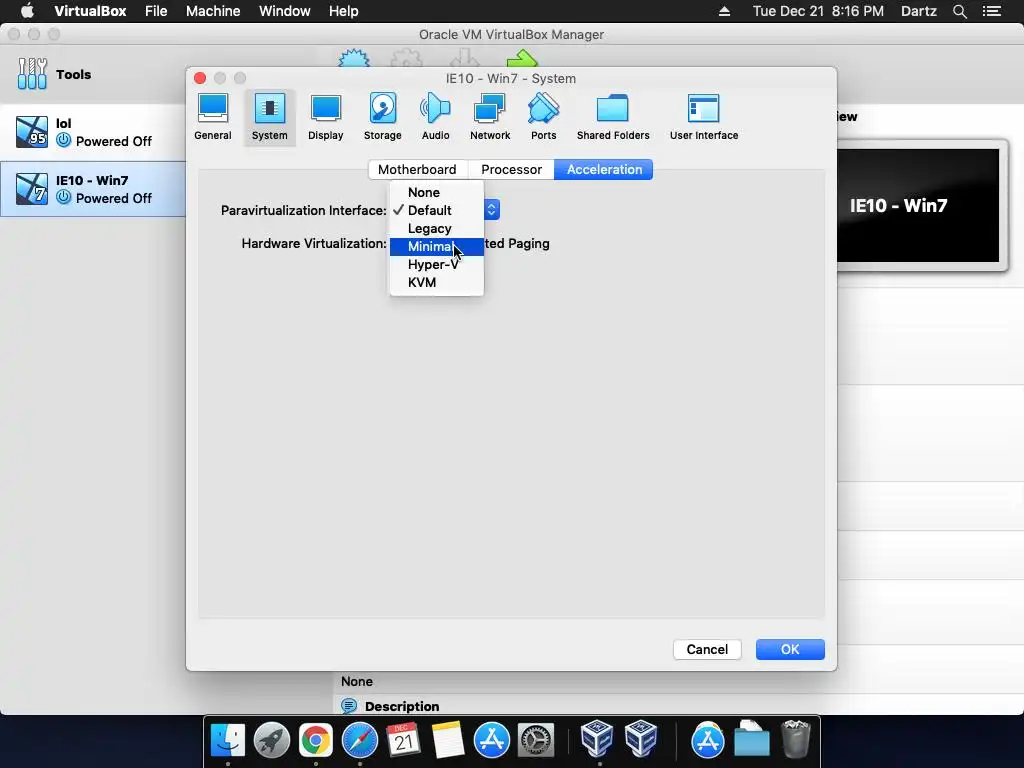
Task: Choose Minimal in paravirtualization list
Action: point(437,247)
